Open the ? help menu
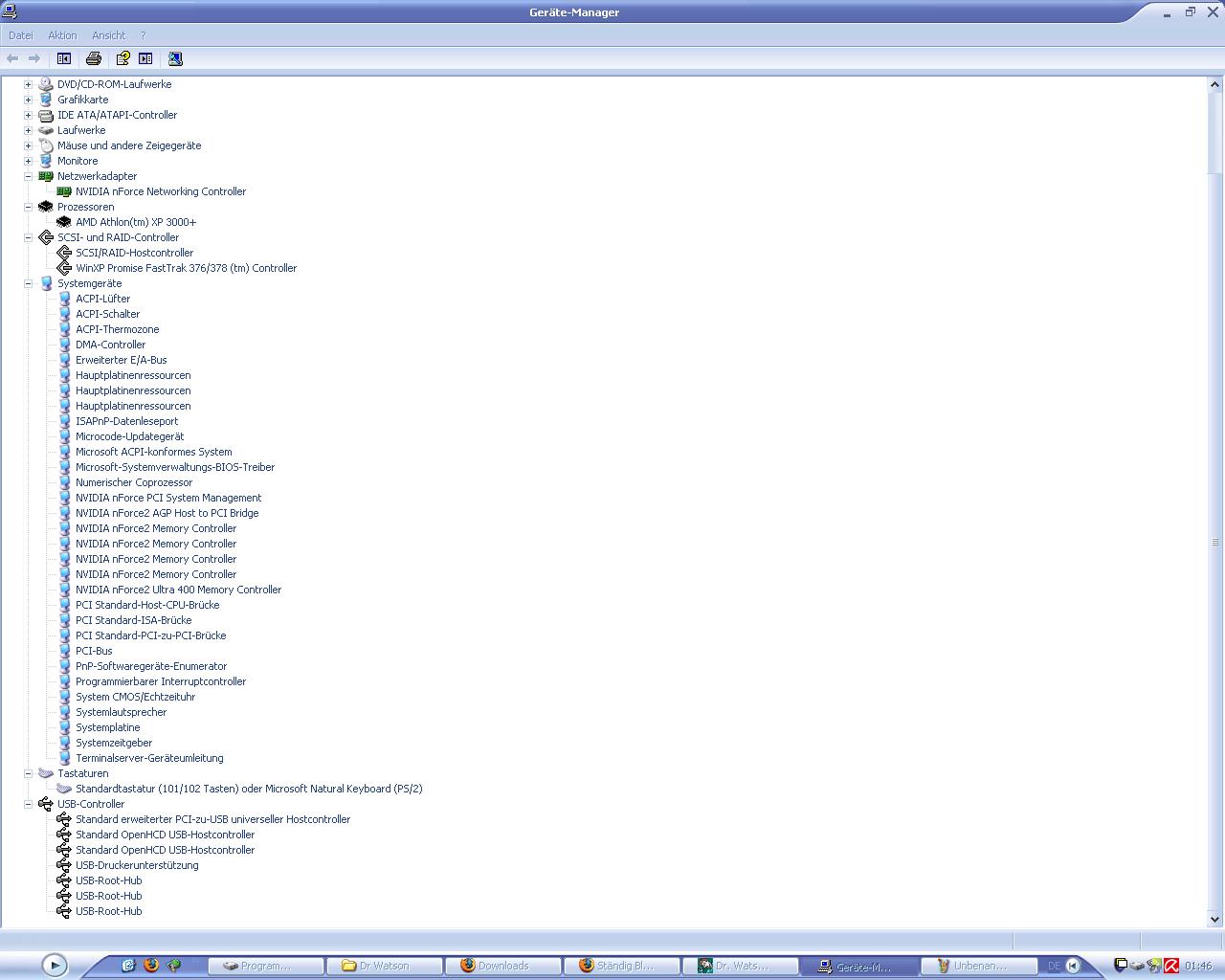This screenshot has width=1225, height=980. (143, 35)
